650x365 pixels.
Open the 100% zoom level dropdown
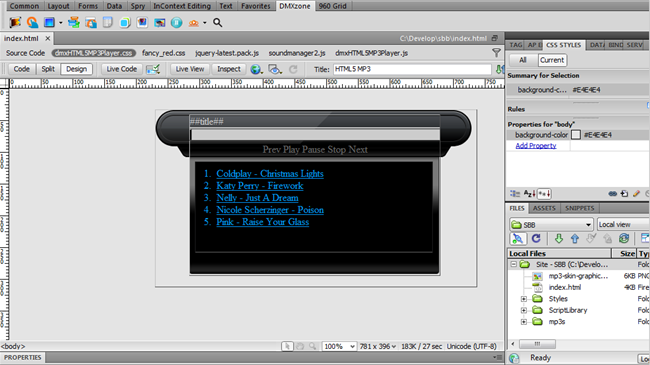(x=339, y=346)
